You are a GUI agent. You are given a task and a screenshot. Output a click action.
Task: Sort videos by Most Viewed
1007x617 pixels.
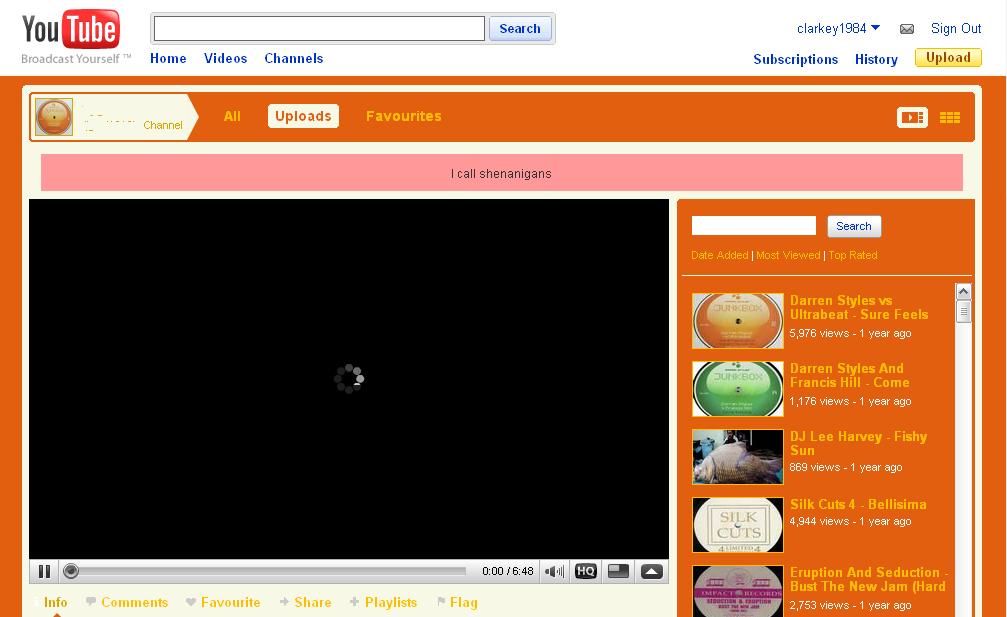pyautogui.click(x=788, y=255)
